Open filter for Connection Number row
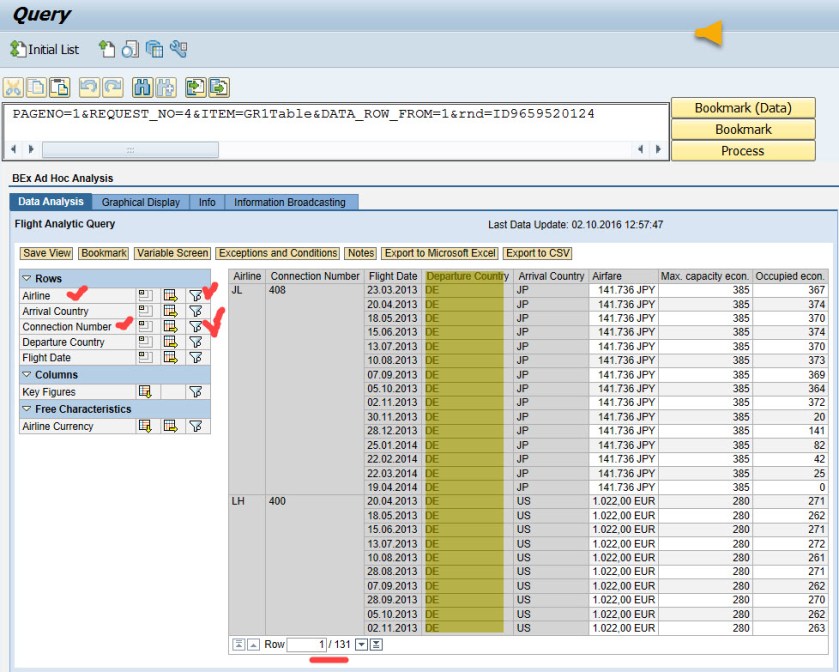 coord(197,327)
